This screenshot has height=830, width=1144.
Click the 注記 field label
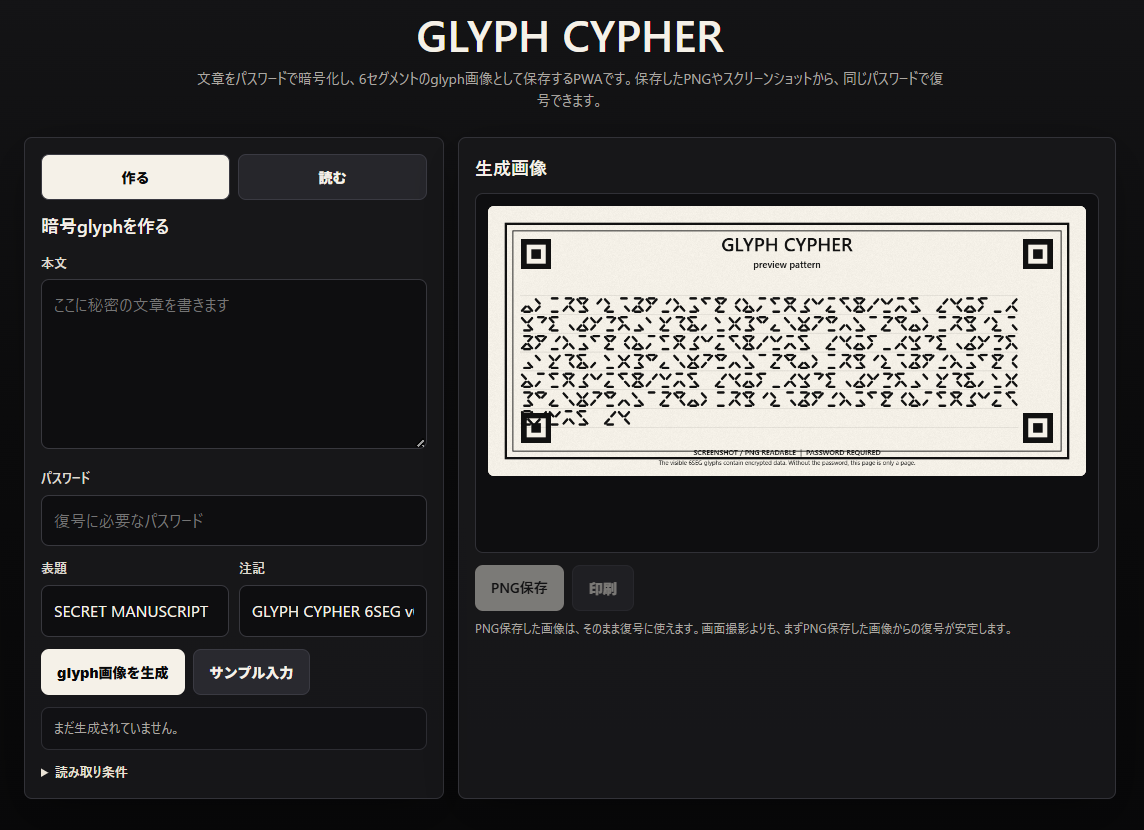click(x=252, y=568)
